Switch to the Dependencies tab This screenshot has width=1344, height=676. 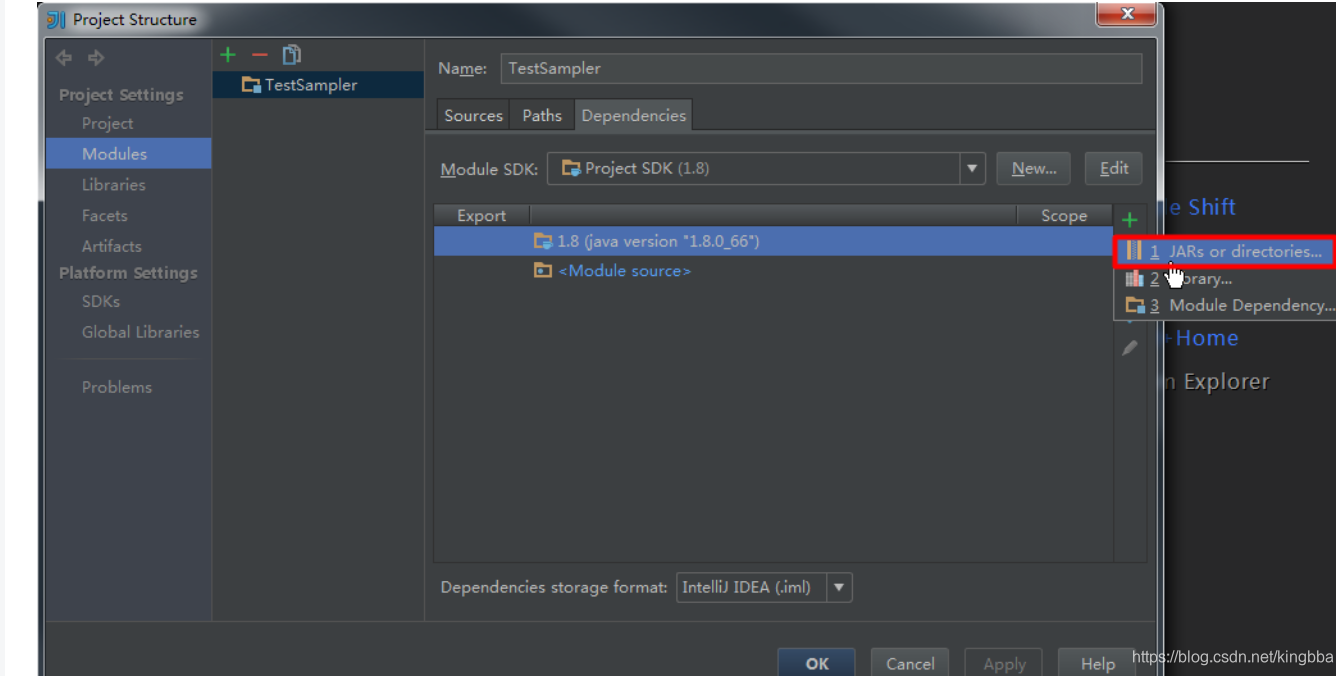(634, 115)
